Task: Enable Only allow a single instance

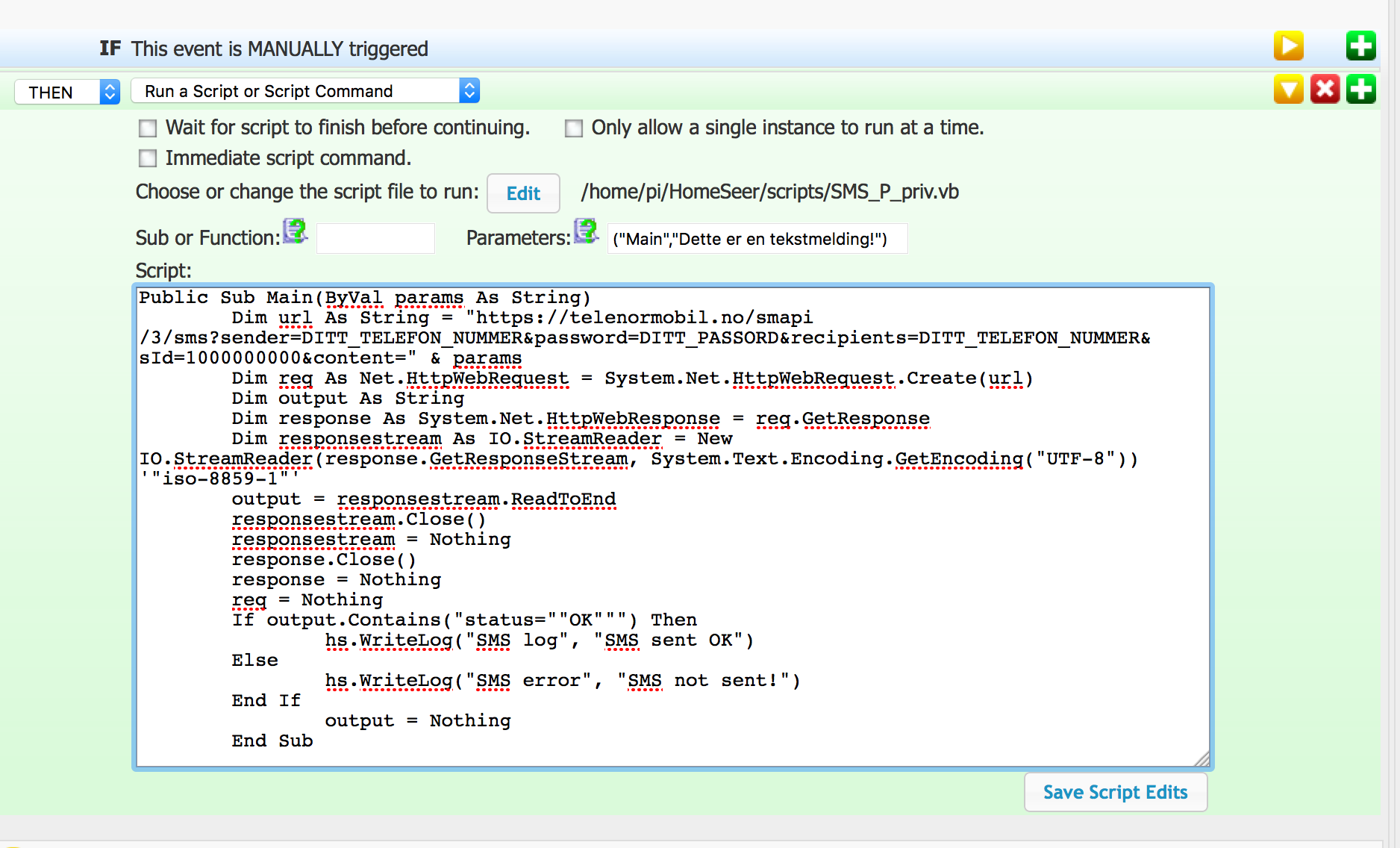Action: [x=574, y=128]
